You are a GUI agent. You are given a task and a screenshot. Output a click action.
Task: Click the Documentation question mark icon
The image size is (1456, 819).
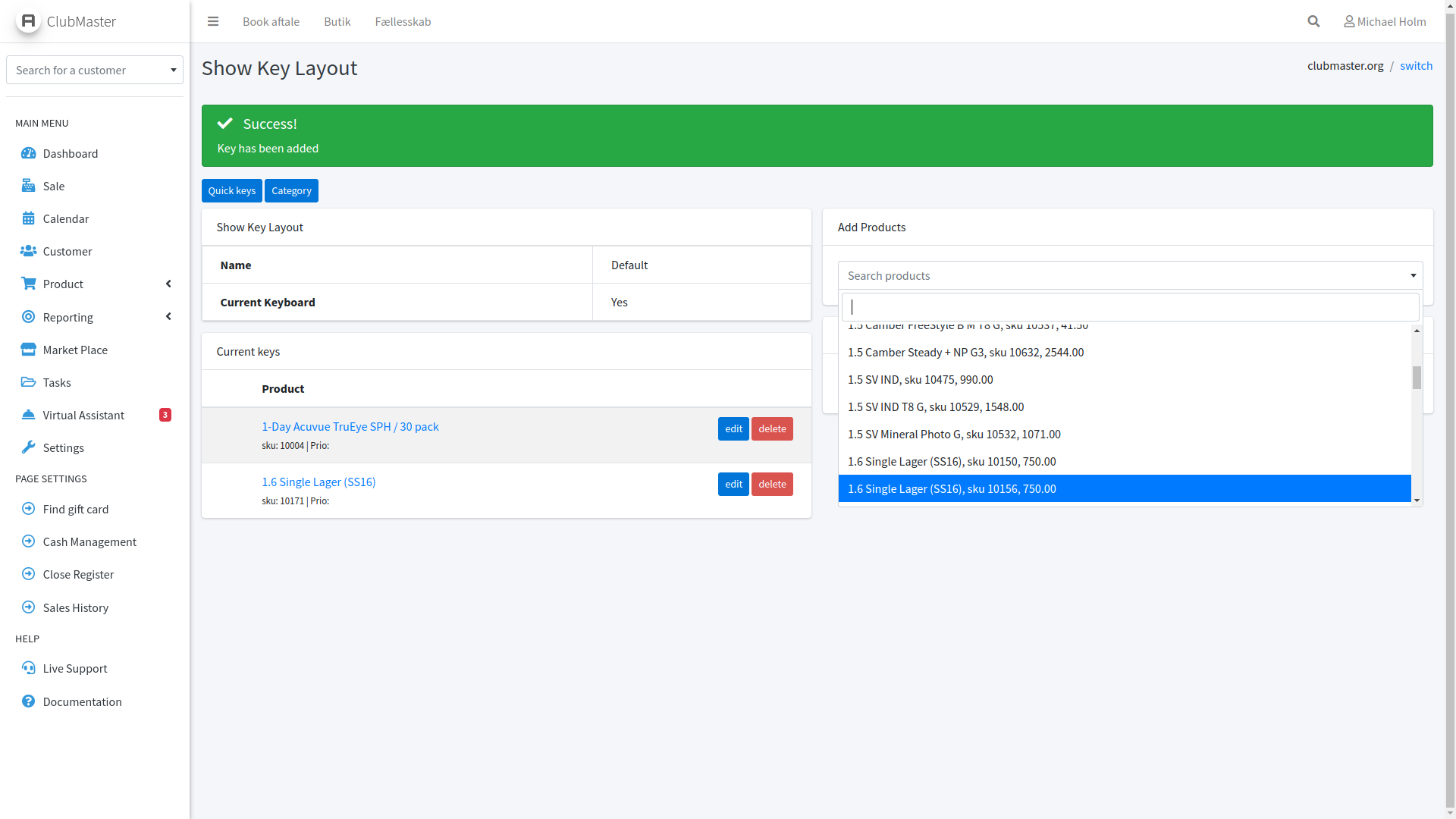pyautogui.click(x=29, y=701)
